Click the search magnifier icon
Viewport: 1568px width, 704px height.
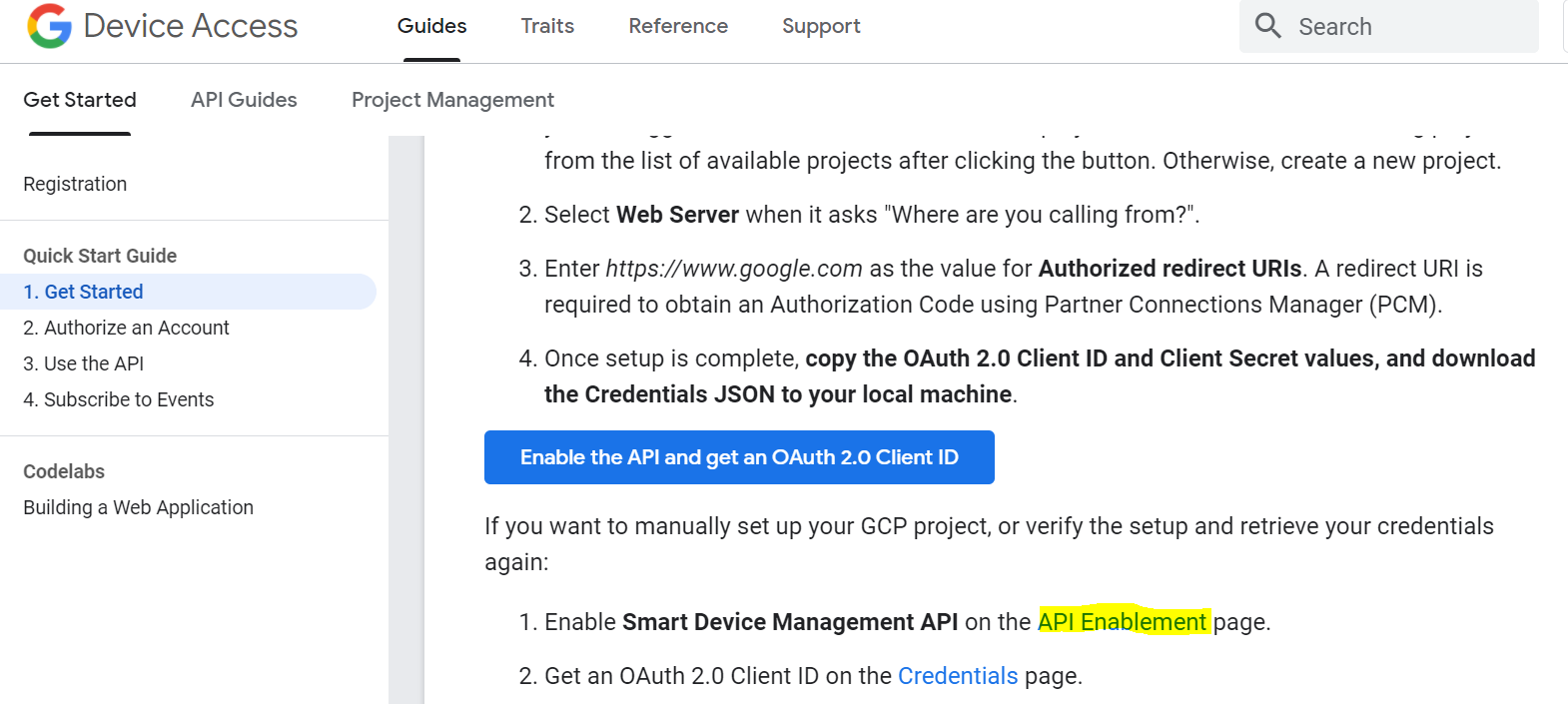coord(1267,26)
